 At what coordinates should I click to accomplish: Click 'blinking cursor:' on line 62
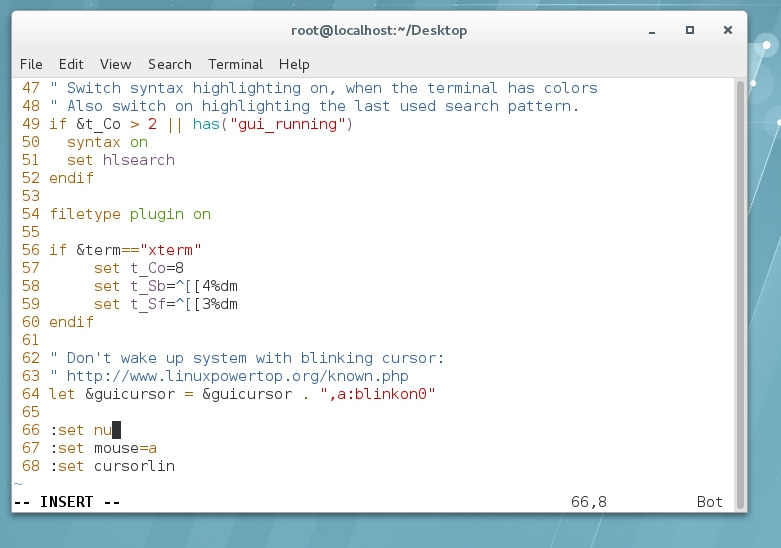tap(372, 358)
